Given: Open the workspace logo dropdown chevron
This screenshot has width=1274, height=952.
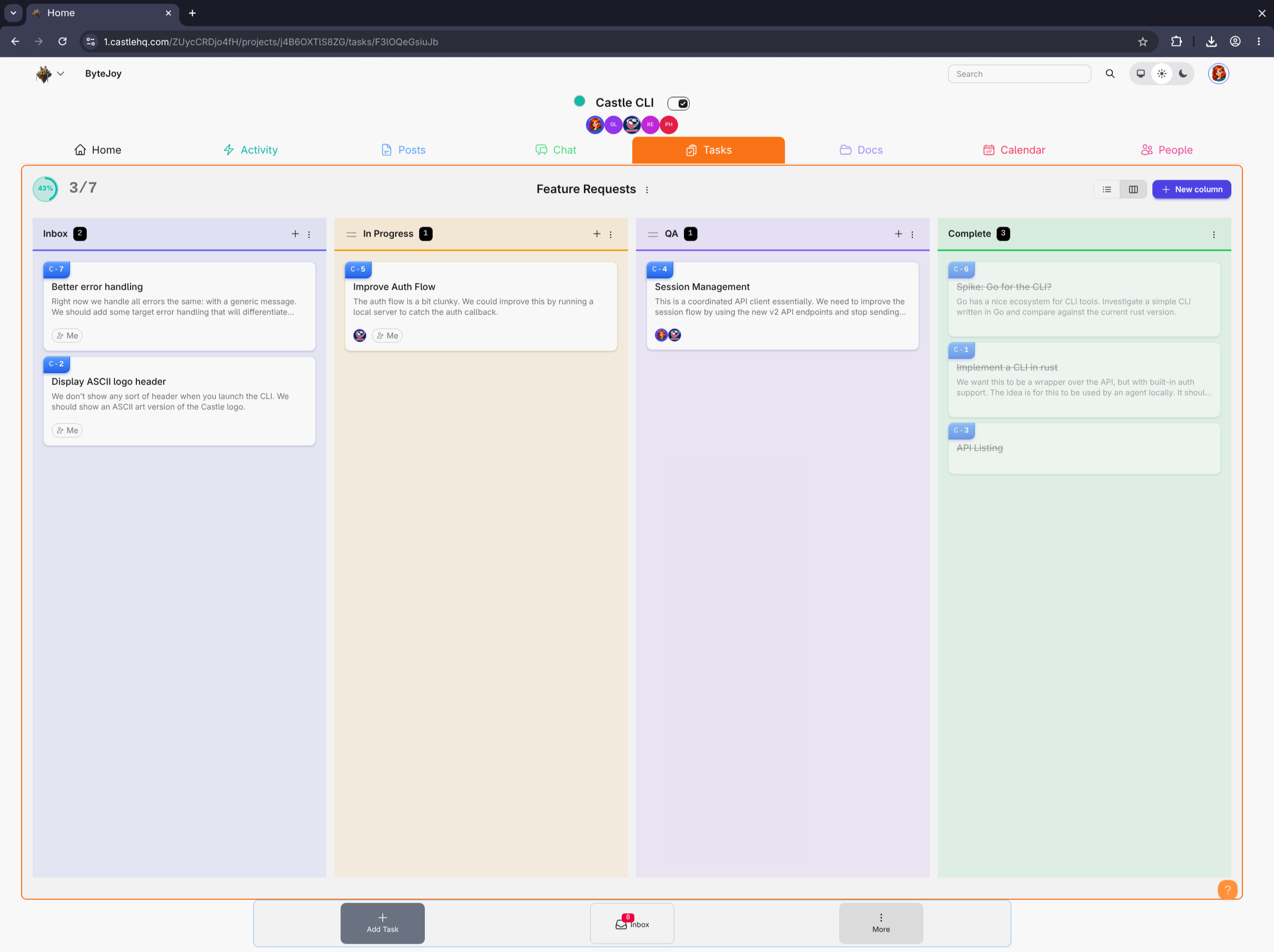Looking at the screenshot, I should (61, 74).
